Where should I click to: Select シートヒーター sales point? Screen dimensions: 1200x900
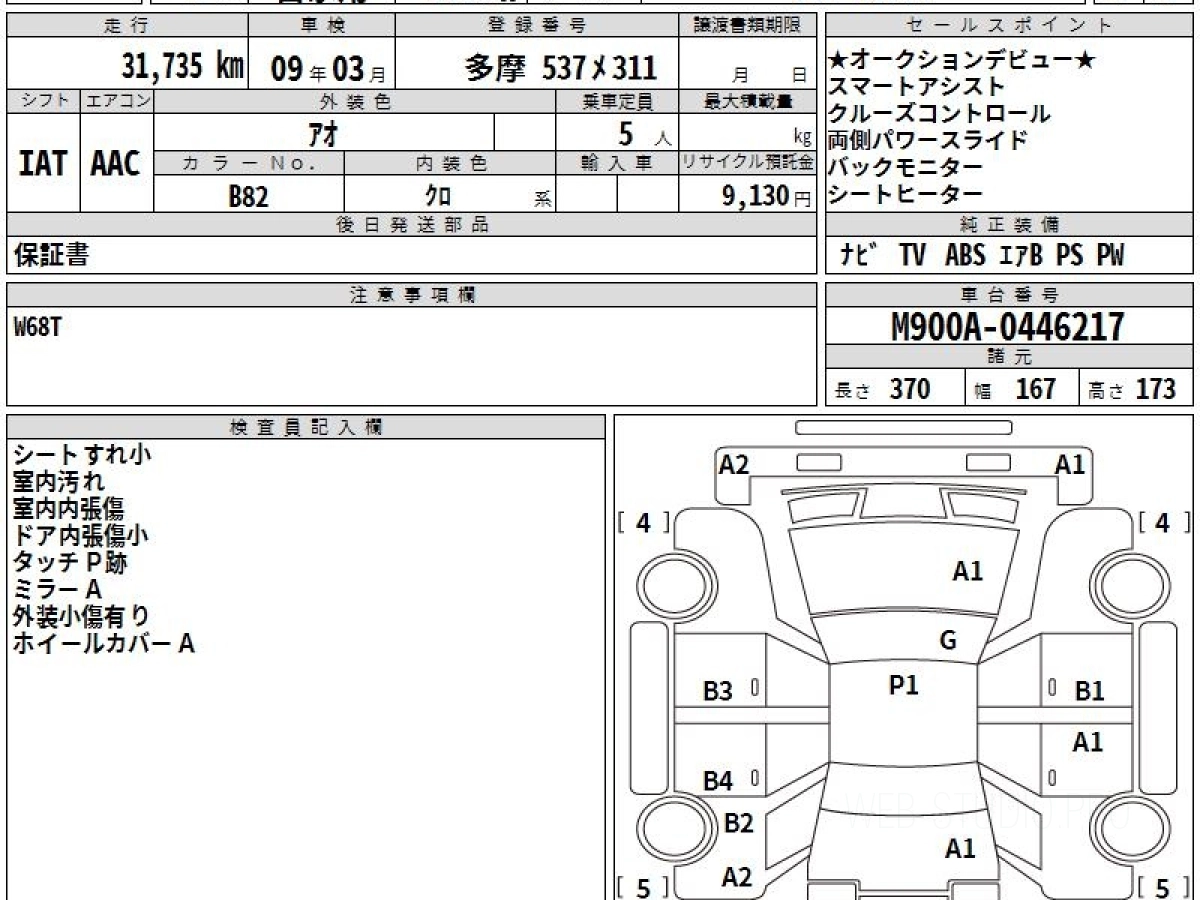(905, 193)
